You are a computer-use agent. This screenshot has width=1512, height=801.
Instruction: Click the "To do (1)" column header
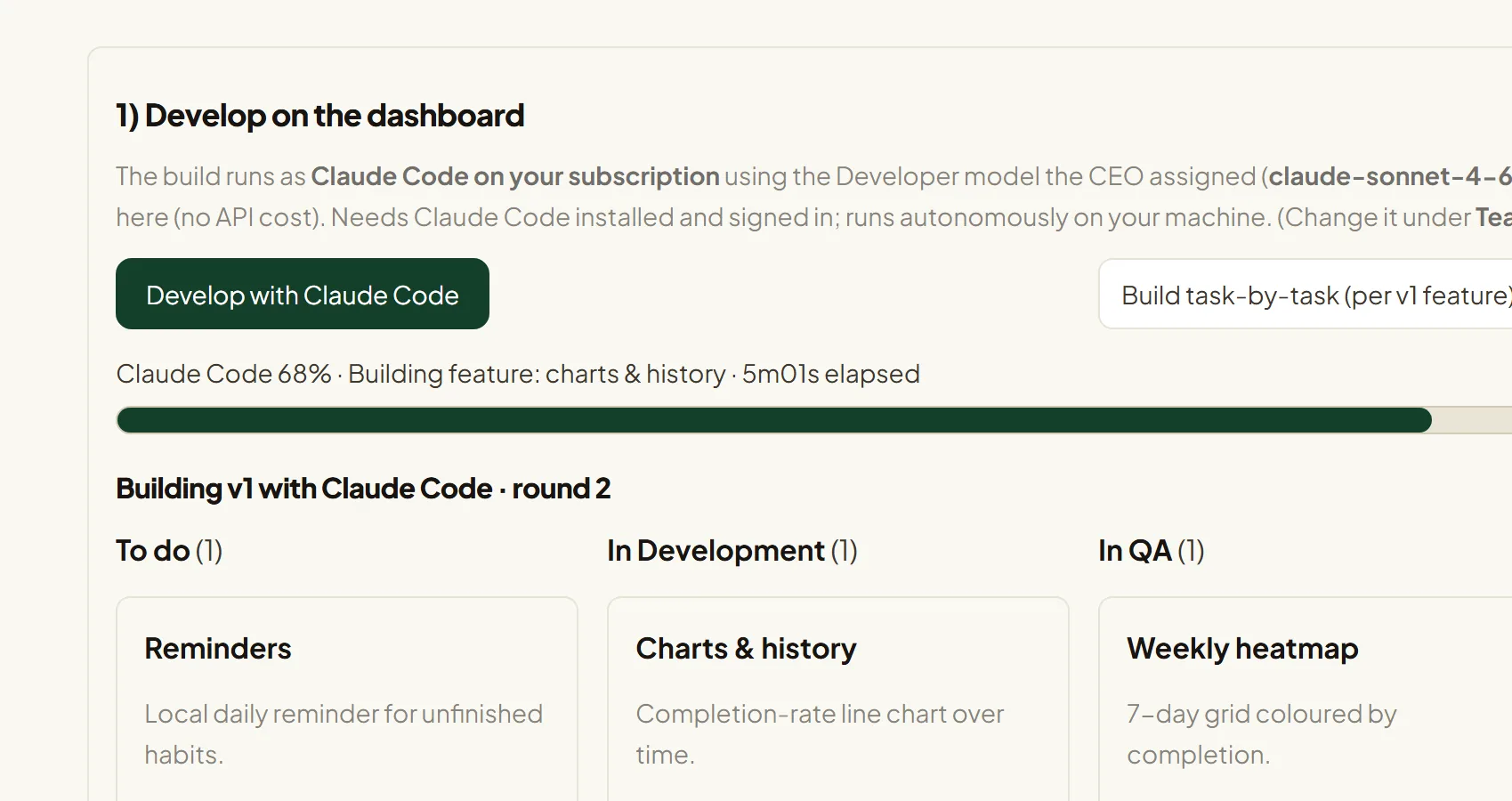click(169, 551)
